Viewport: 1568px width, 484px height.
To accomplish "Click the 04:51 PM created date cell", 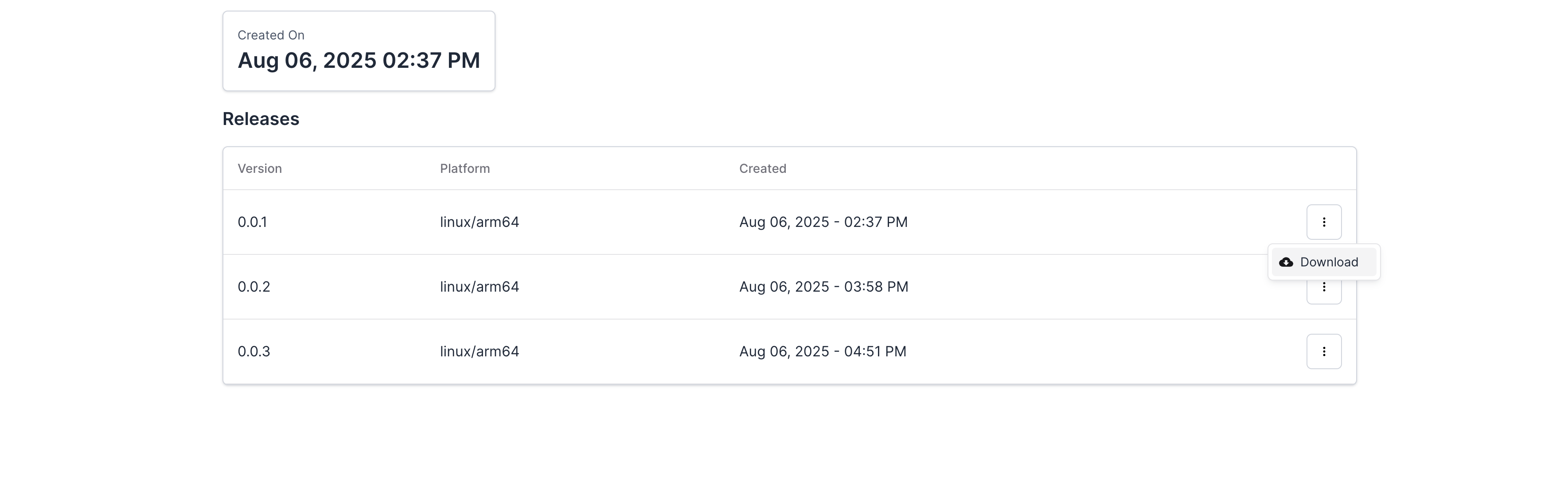I will click(823, 351).
